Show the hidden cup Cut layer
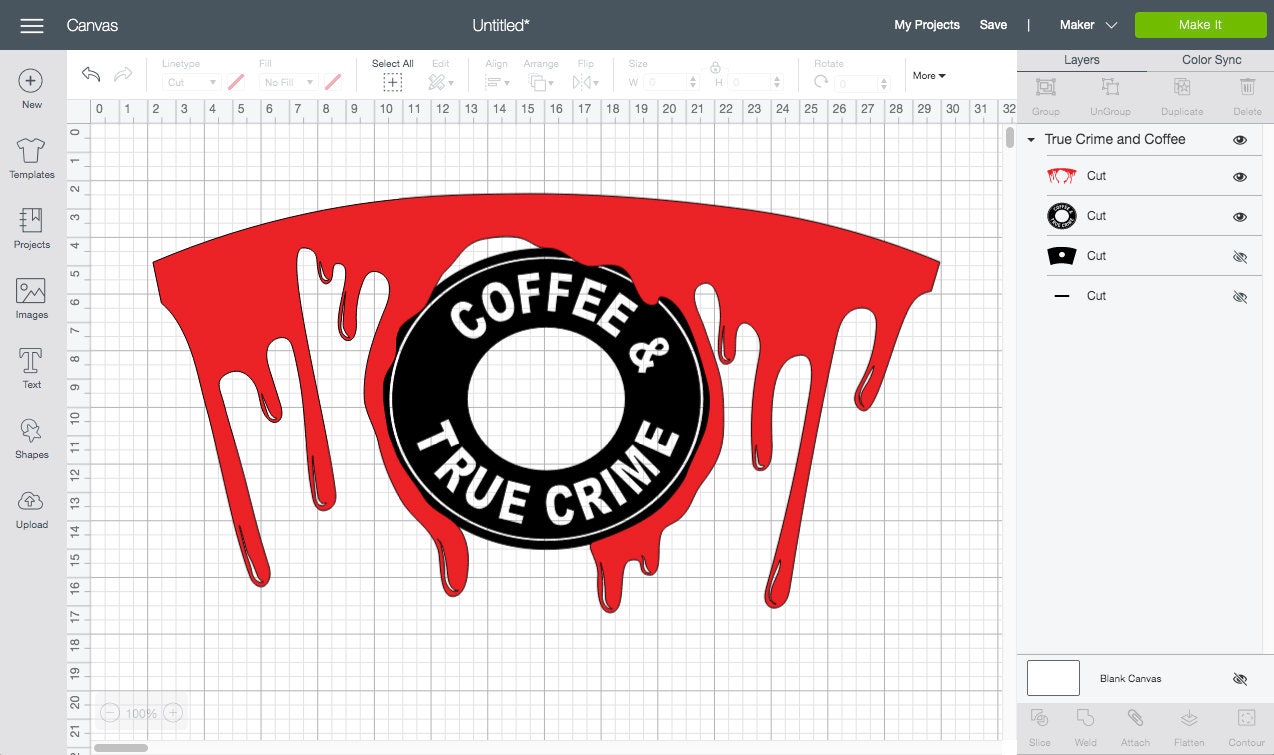 coord(1240,256)
